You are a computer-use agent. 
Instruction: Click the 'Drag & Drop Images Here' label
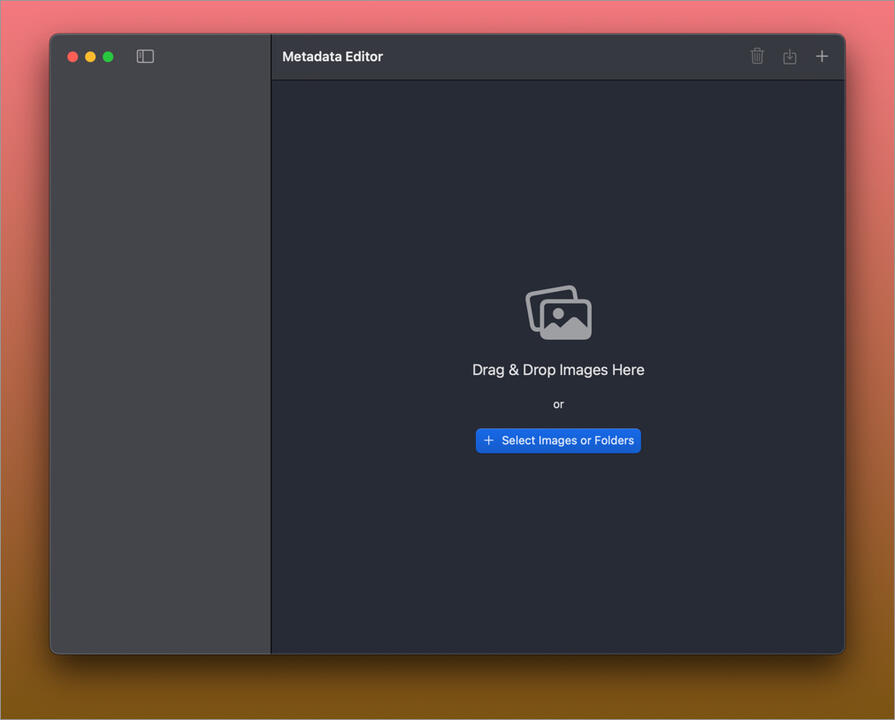(558, 369)
